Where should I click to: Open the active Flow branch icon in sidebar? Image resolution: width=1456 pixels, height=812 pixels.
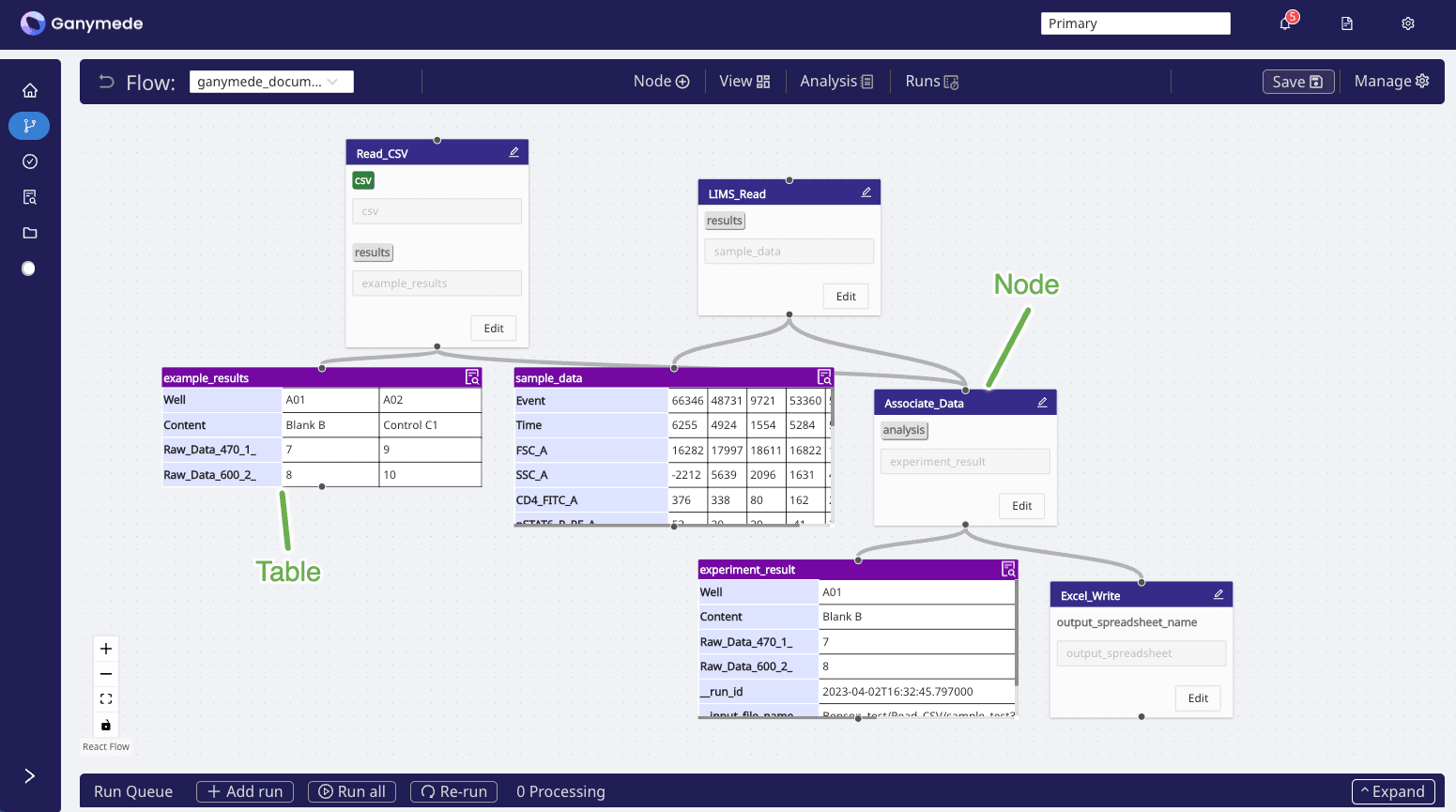point(29,125)
